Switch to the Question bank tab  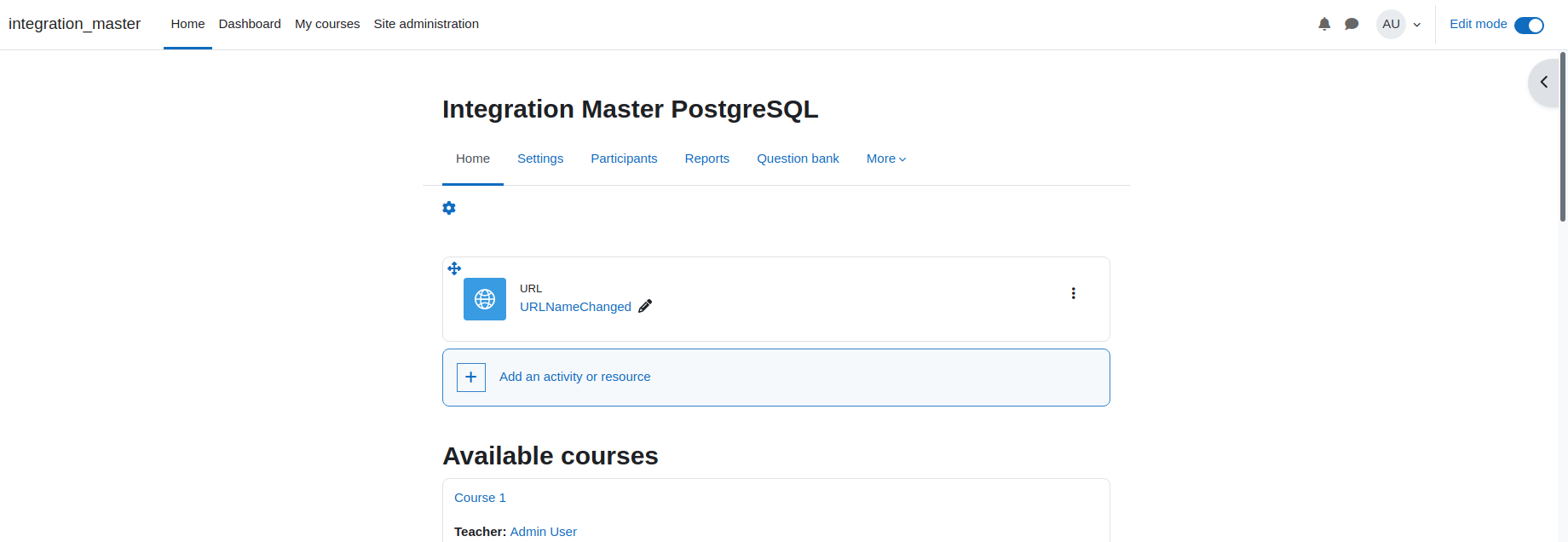[x=798, y=159]
